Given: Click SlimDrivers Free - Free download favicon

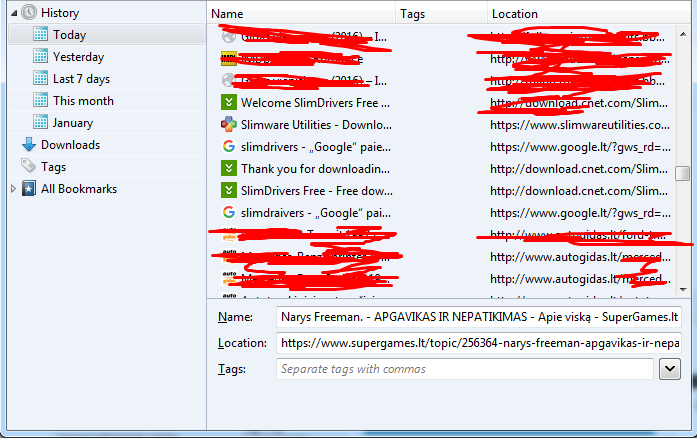Looking at the screenshot, I should (228, 190).
